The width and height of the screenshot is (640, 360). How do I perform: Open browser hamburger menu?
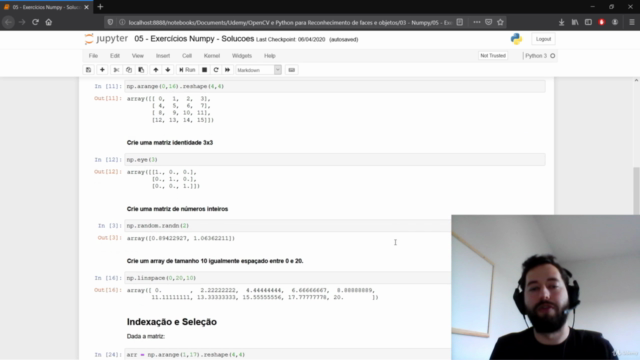[632, 22]
